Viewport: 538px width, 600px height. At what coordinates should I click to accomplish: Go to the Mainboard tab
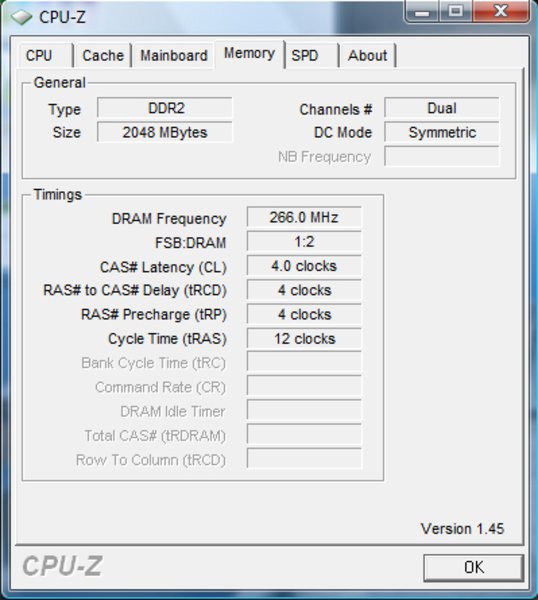174,56
